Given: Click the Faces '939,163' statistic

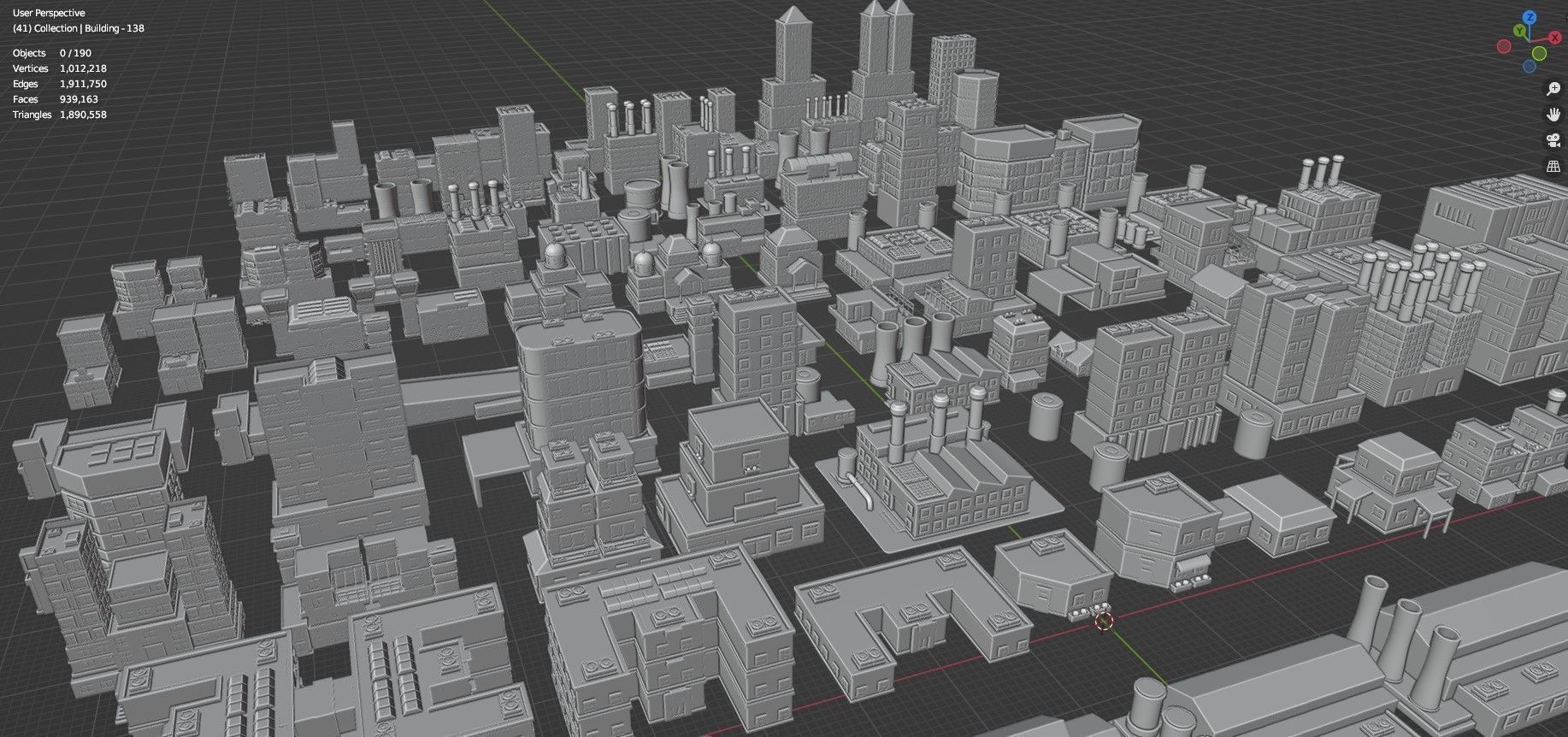Looking at the screenshot, I should click(x=79, y=99).
